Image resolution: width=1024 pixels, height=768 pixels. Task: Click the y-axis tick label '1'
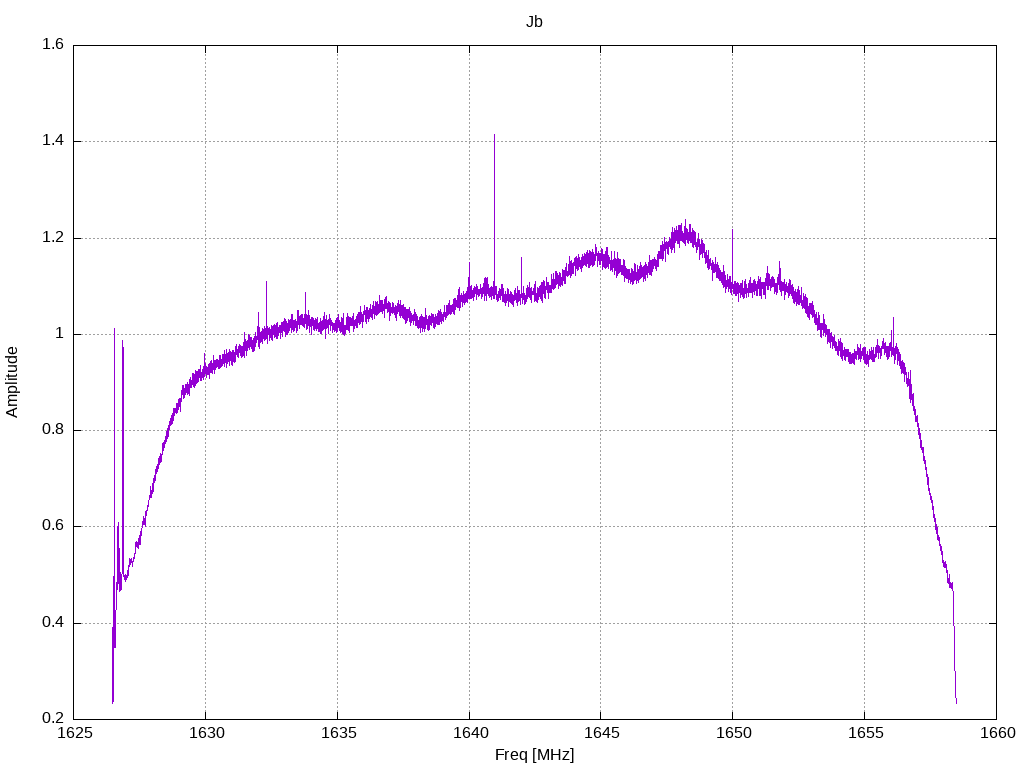(x=59, y=334)
